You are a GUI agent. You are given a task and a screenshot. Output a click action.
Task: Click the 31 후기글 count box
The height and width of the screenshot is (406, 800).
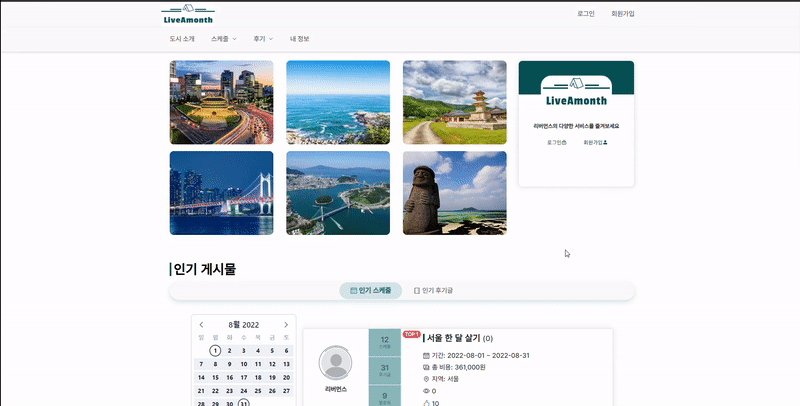pos(385,371)
